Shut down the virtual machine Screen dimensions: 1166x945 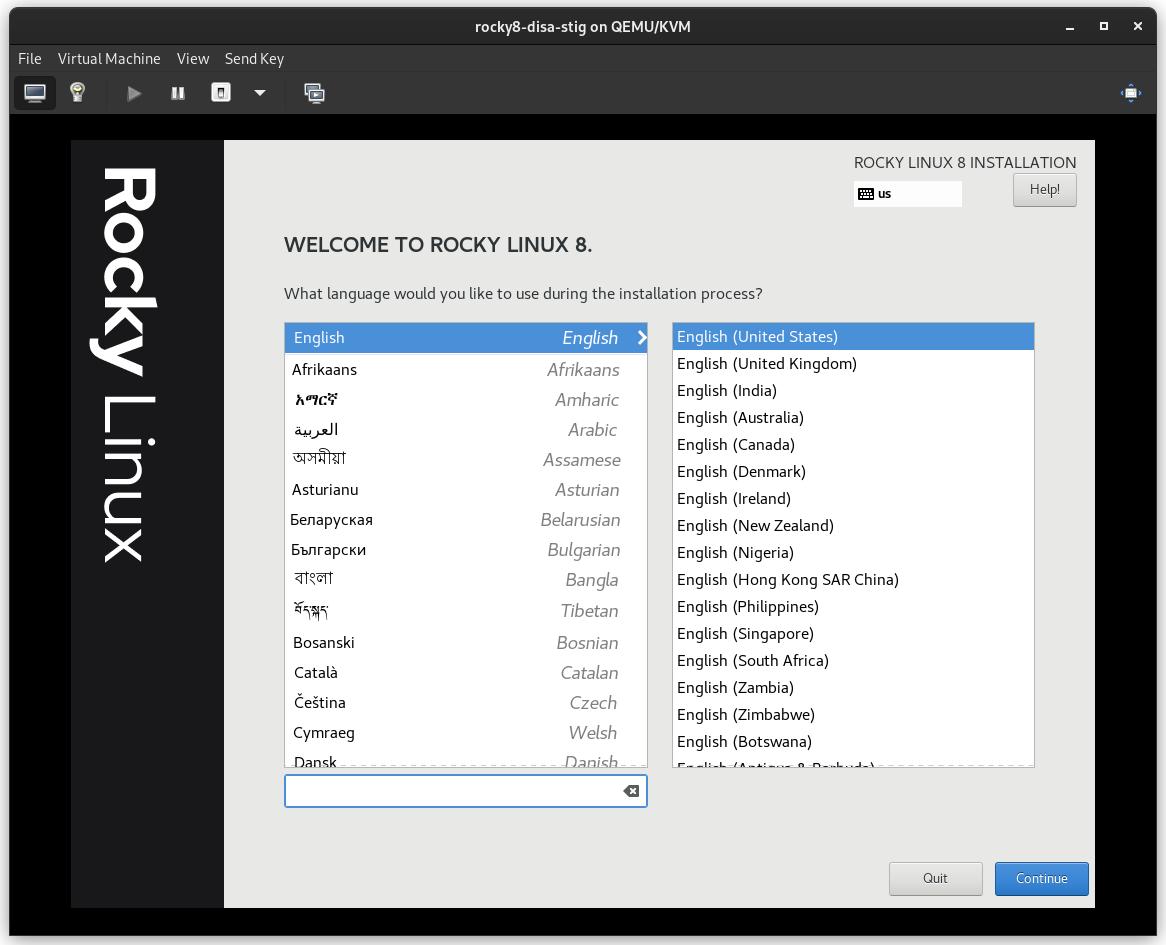(220, 93)
